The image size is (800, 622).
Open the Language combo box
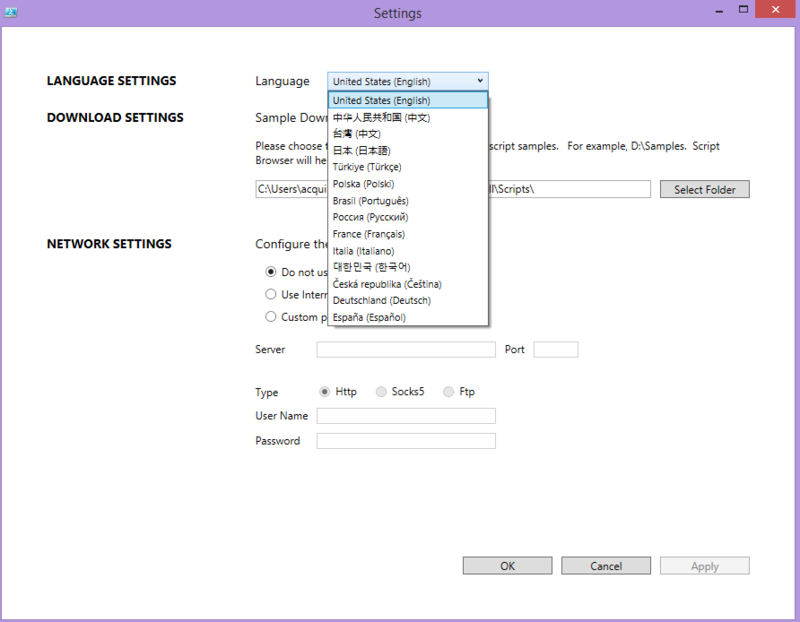(408, 81)
